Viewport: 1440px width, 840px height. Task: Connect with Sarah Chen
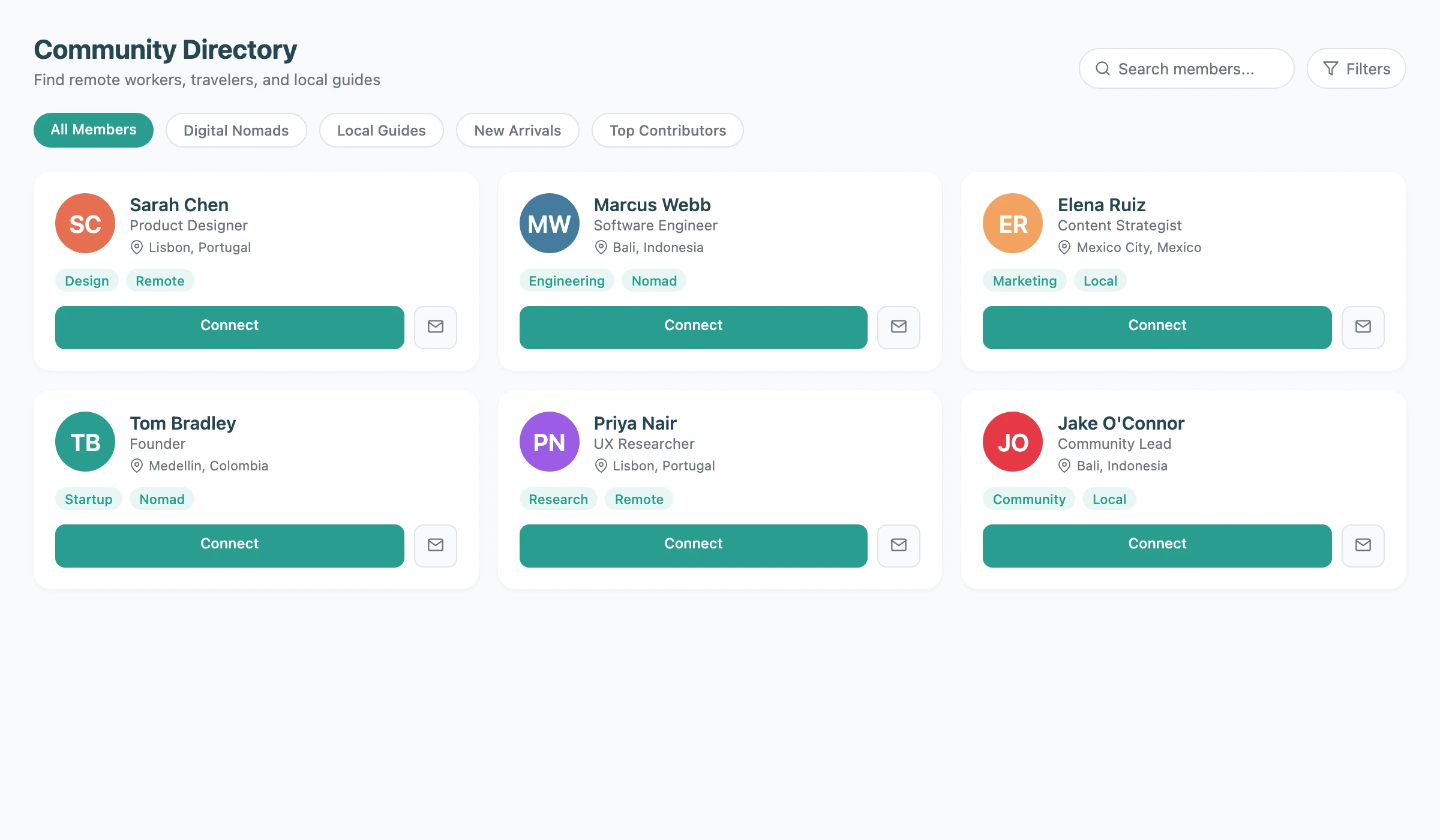click(x=229, y=327)
